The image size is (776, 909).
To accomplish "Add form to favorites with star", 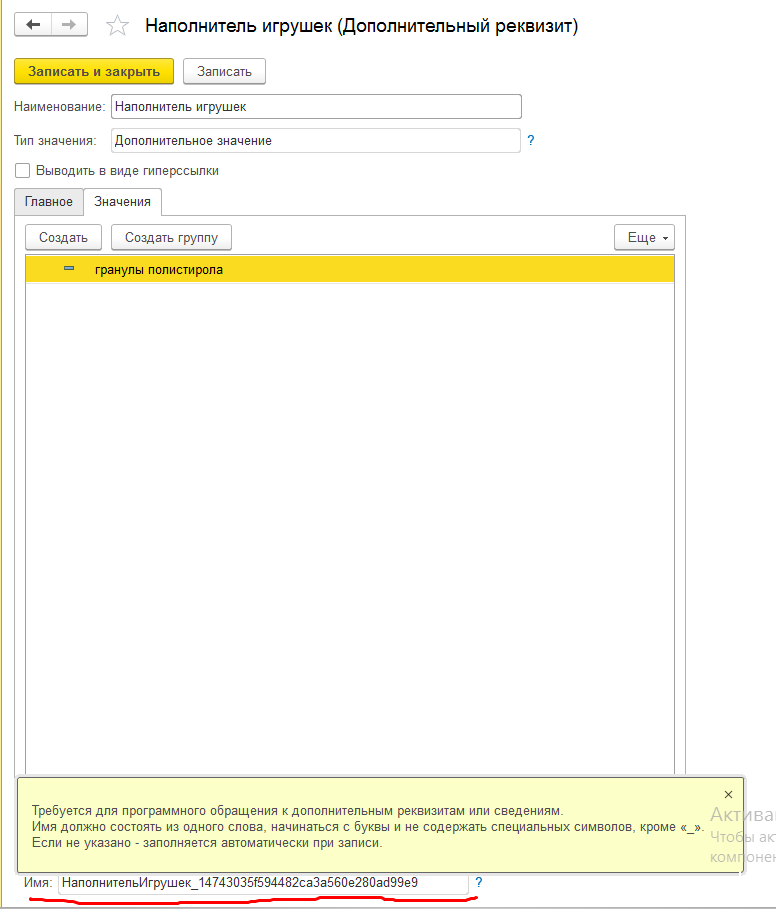I will 118,26.
